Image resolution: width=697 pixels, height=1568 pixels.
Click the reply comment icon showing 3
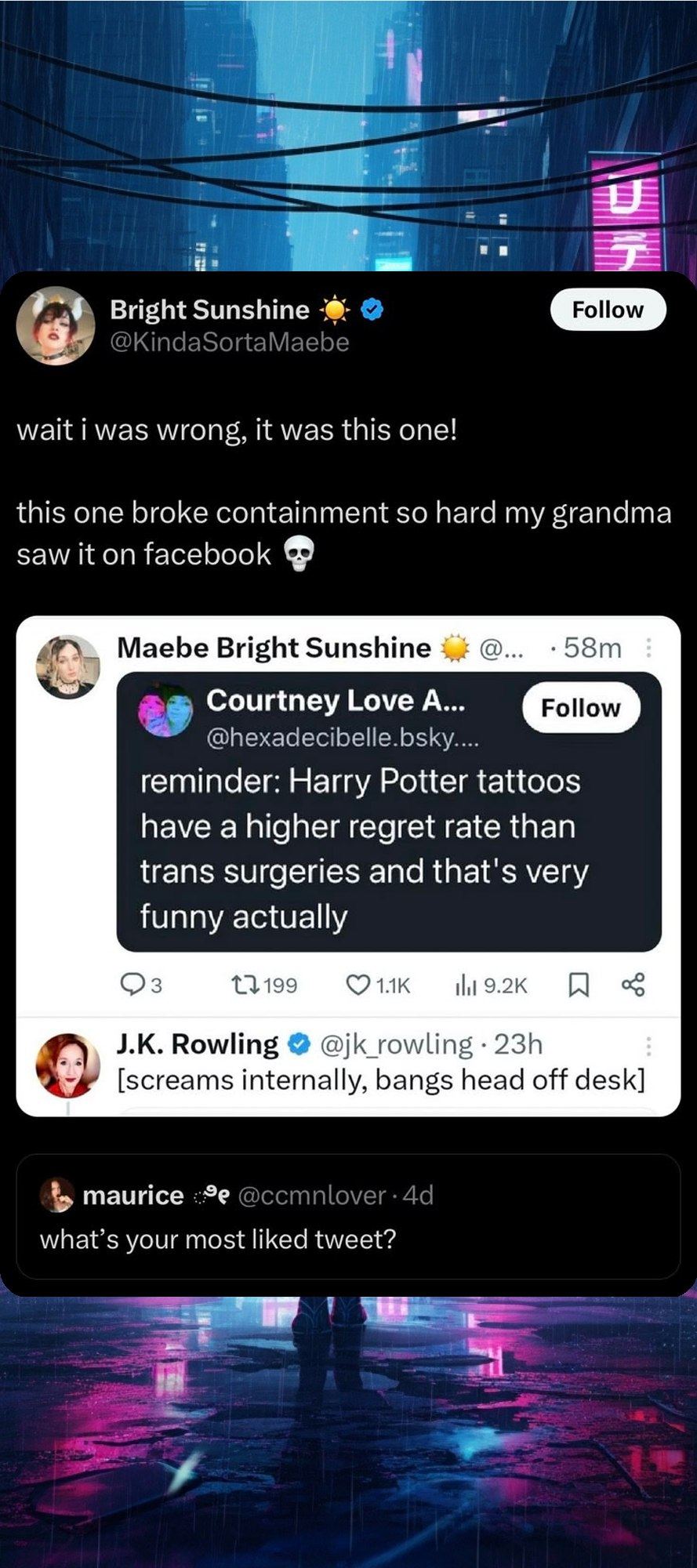click(129, 984)
